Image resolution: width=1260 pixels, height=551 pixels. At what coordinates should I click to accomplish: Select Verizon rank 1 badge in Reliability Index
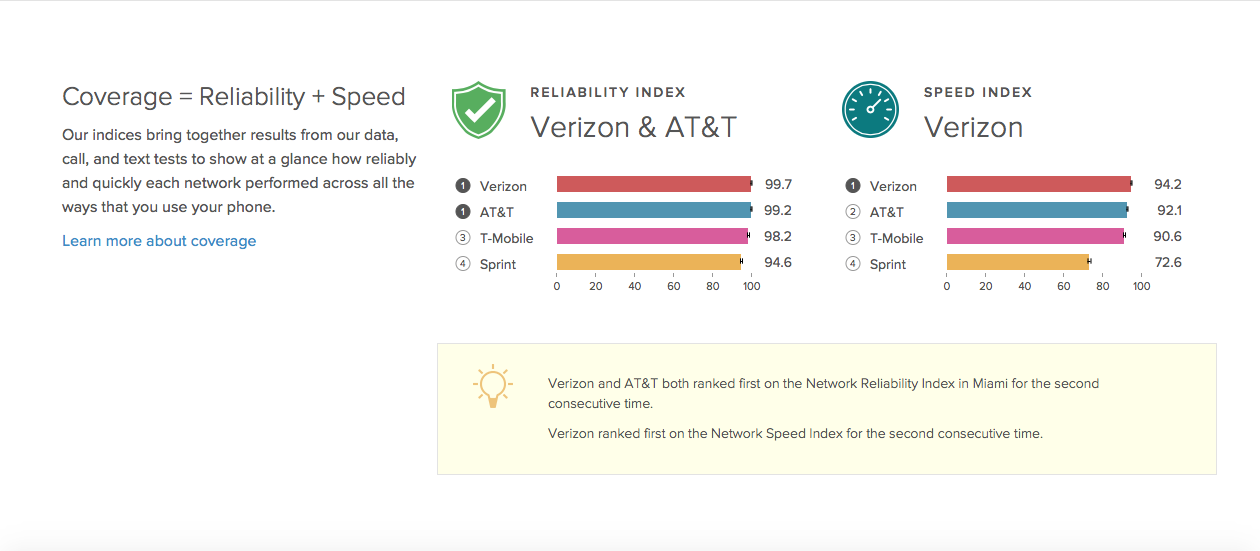(x=462, y=186)
